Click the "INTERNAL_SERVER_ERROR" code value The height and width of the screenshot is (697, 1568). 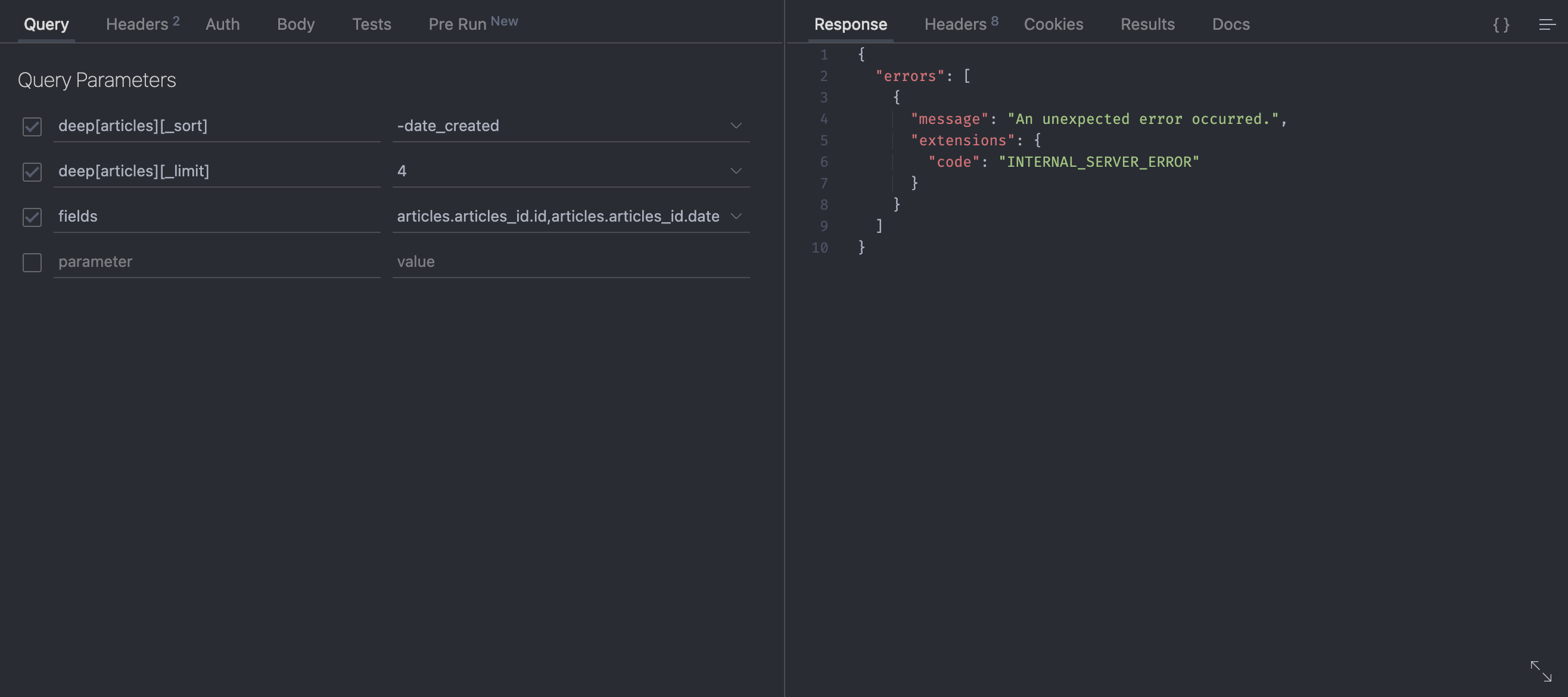(x=1099, y=162)
